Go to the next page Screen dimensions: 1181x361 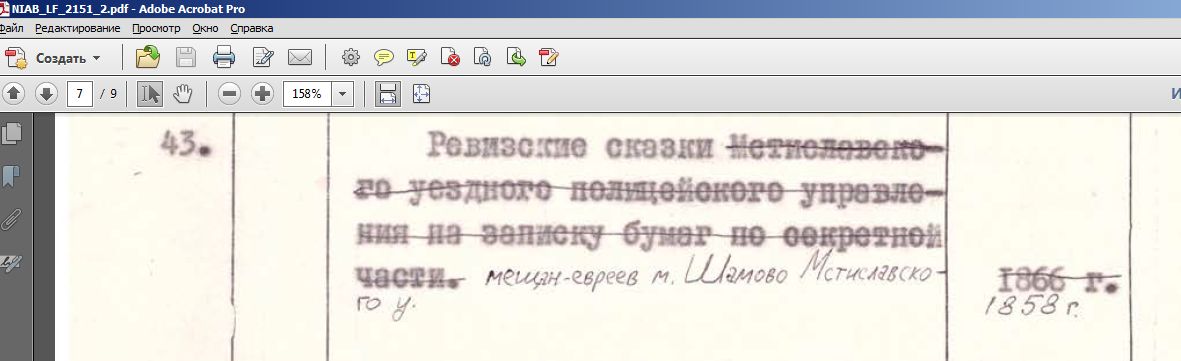coord(46,94)
